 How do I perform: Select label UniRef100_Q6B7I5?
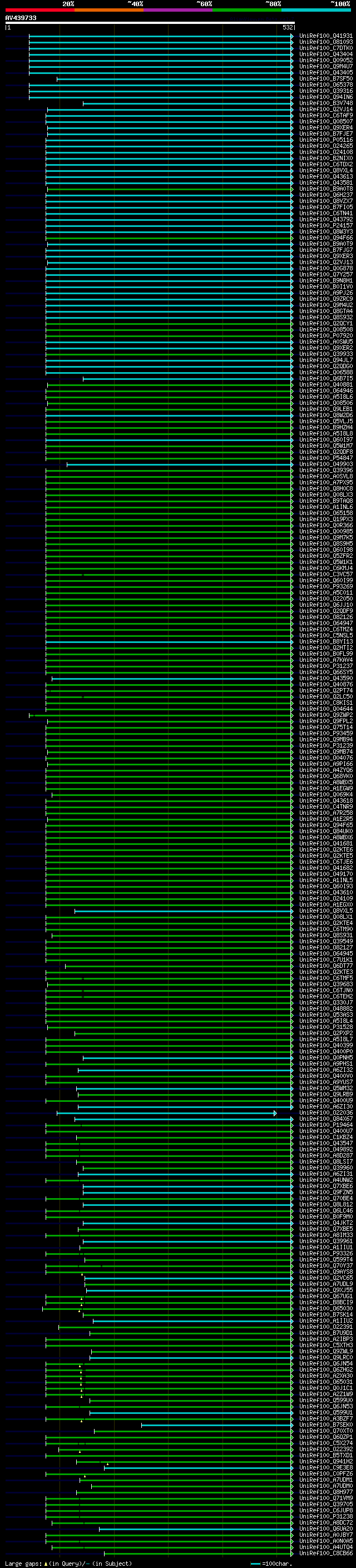coord(325,379)
